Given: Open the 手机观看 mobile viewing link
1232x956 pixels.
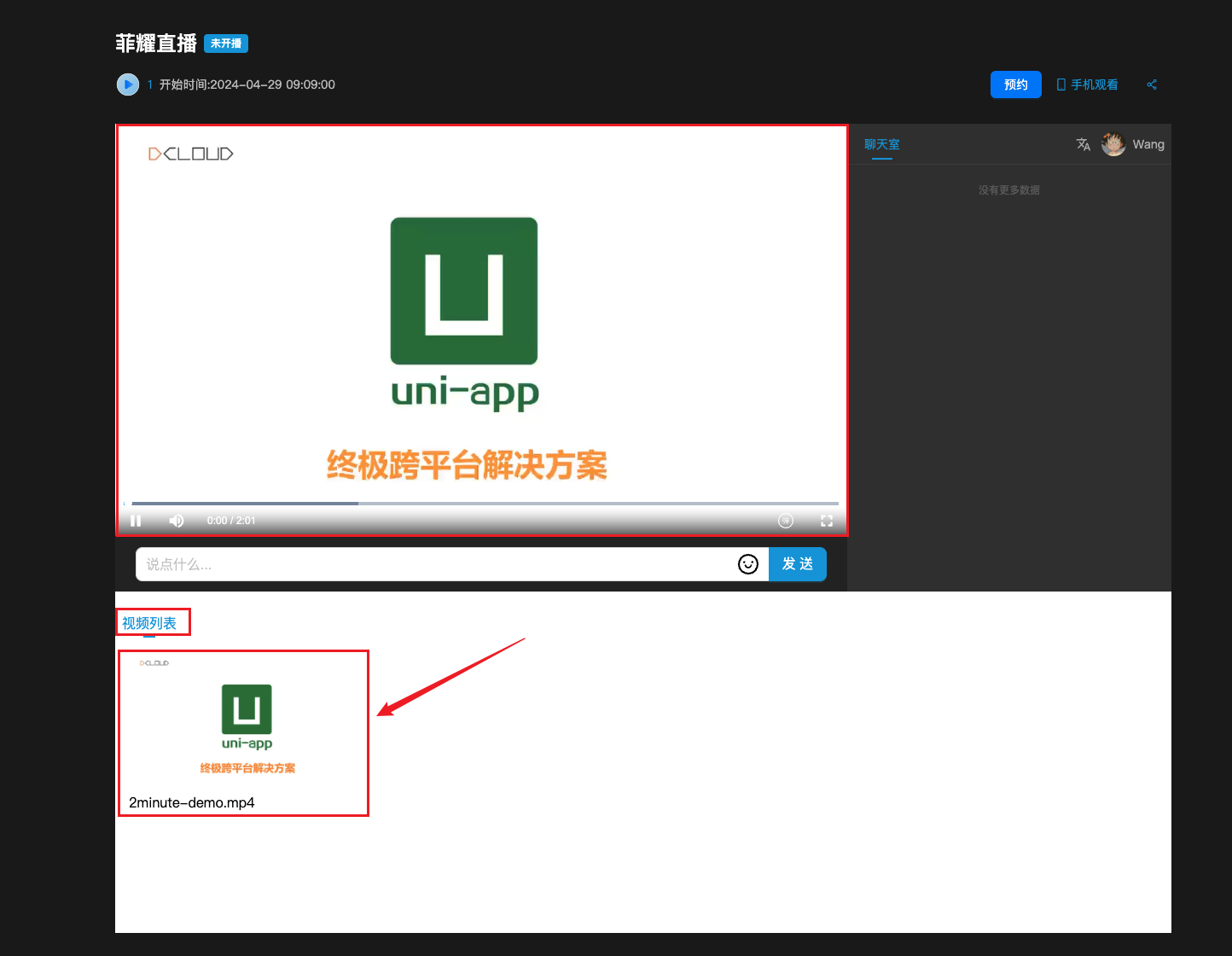Looking at the screenshot, I should (1088, 85).
